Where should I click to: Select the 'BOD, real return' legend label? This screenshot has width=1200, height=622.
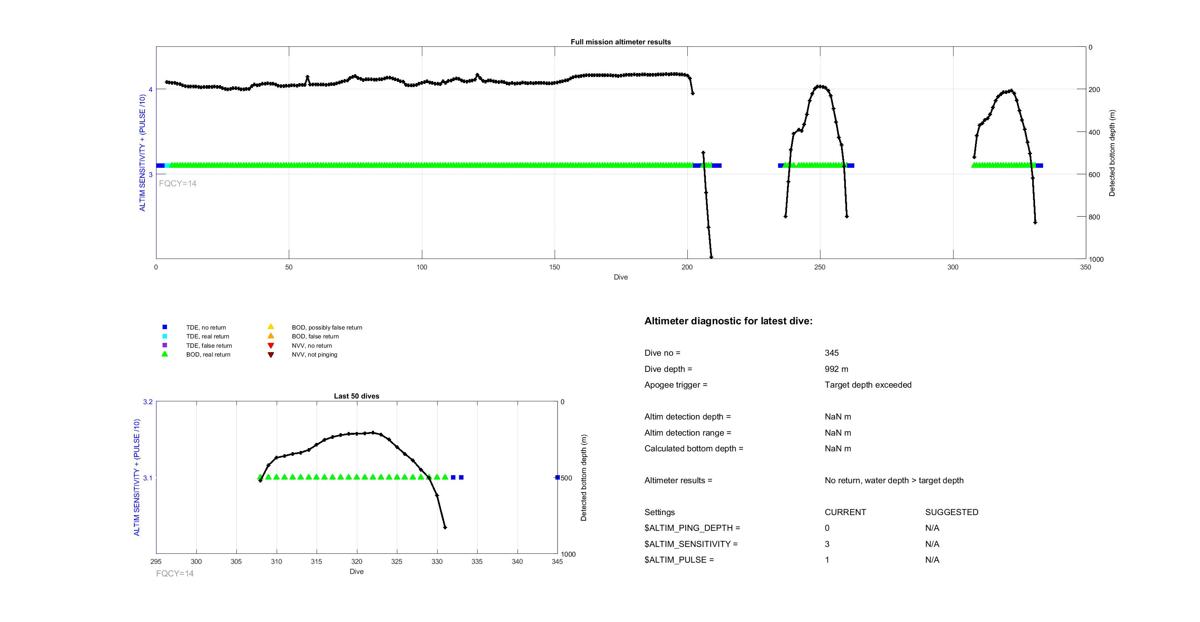pos(208,354)
